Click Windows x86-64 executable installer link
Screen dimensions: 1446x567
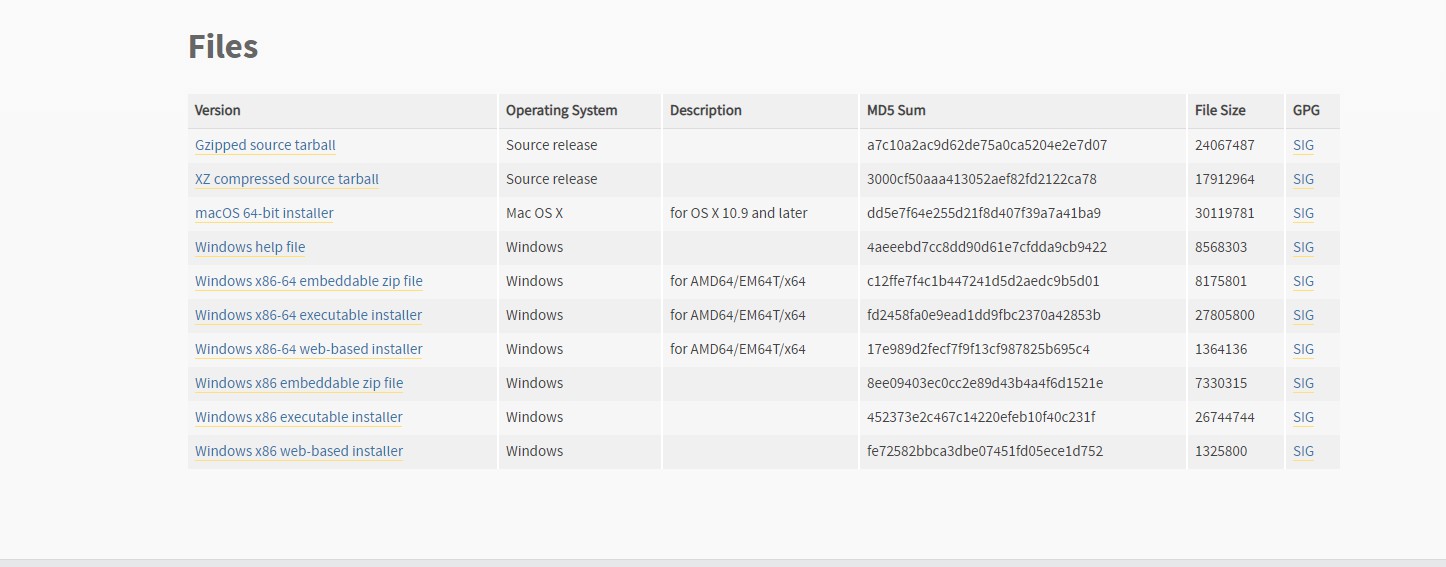[308, 315]
